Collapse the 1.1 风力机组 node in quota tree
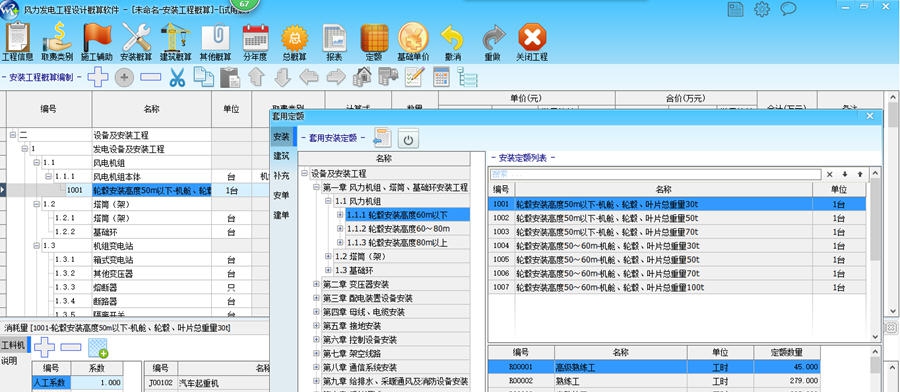This screenshot has width=900, height=392. point(328,201)
